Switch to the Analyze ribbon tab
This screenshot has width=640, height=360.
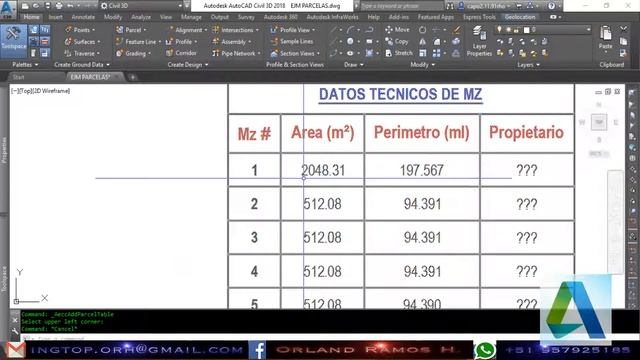point(141,17)
